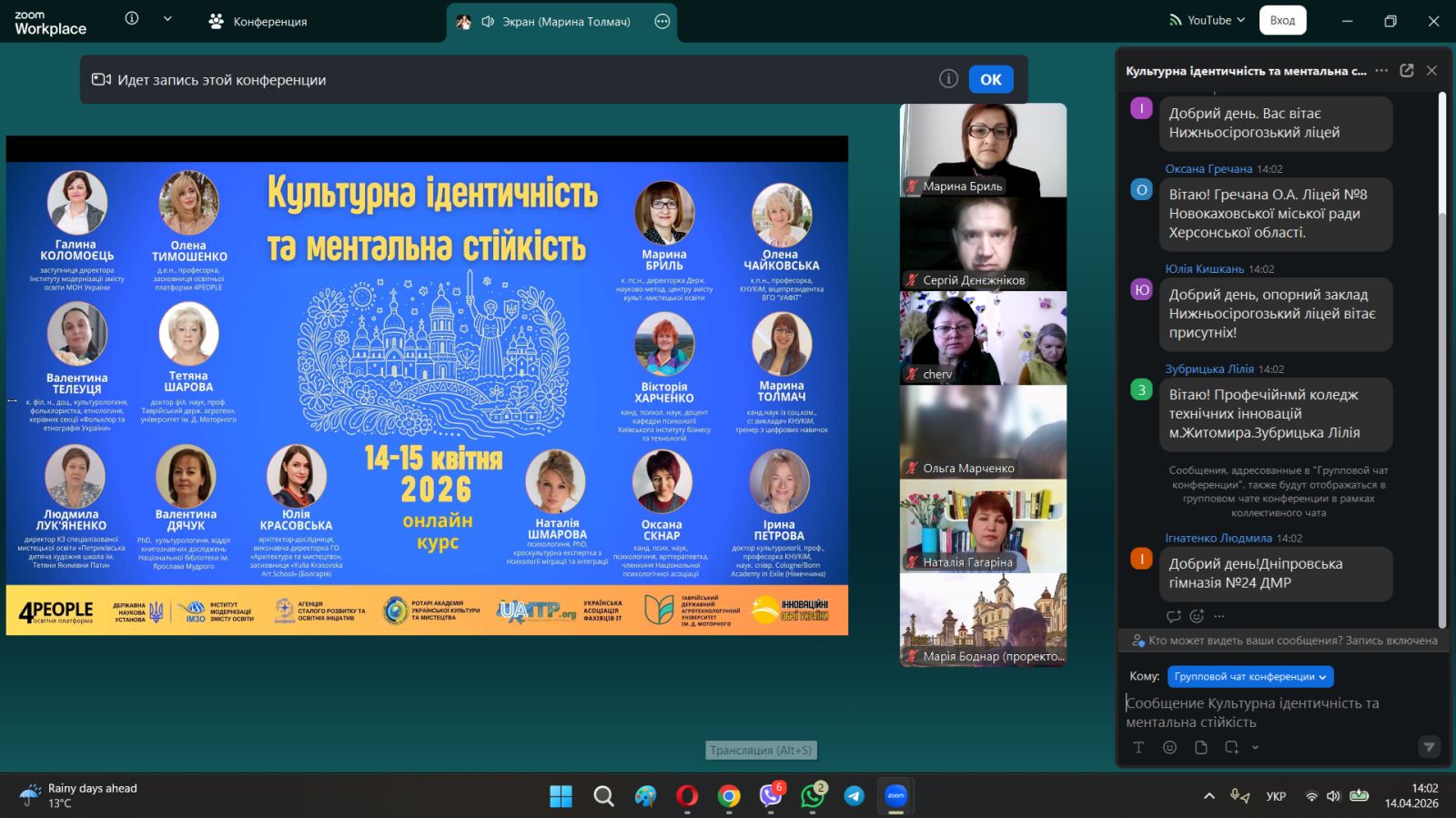Add a reaction to Ігнатенко Людмила's message

click(x=1197, y=616)
